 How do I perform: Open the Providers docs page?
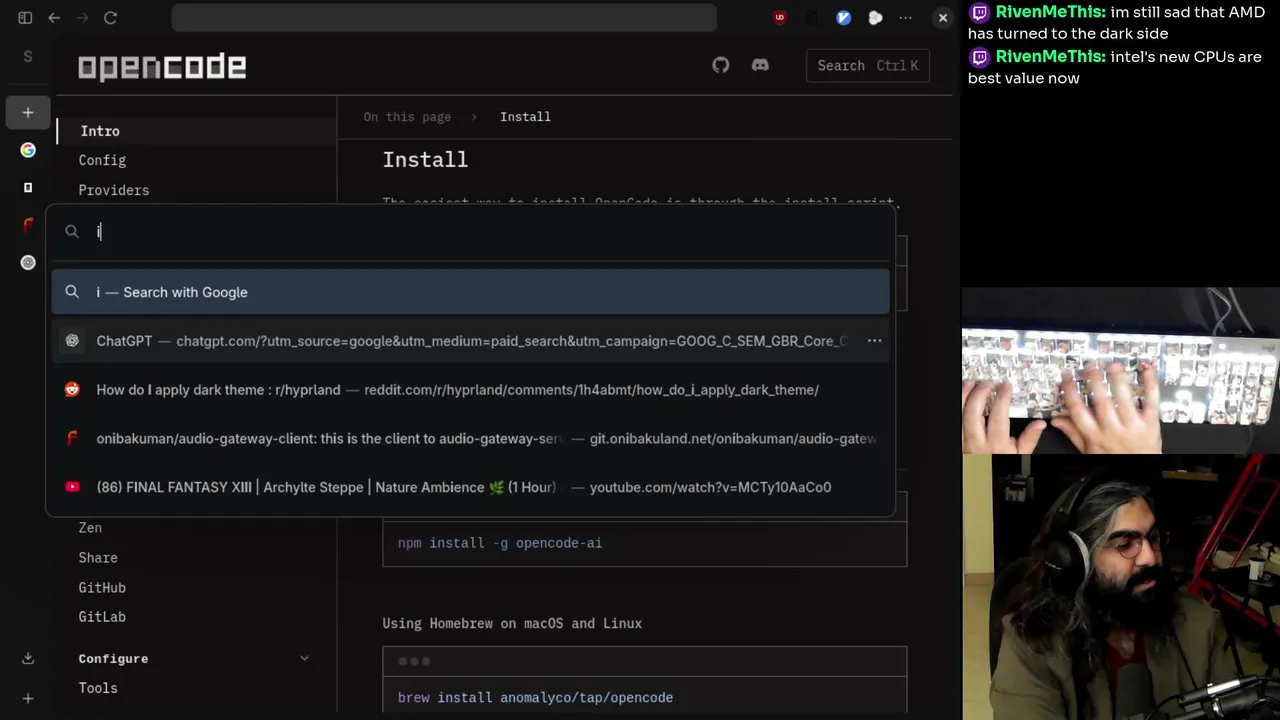(x=114, y=190)
